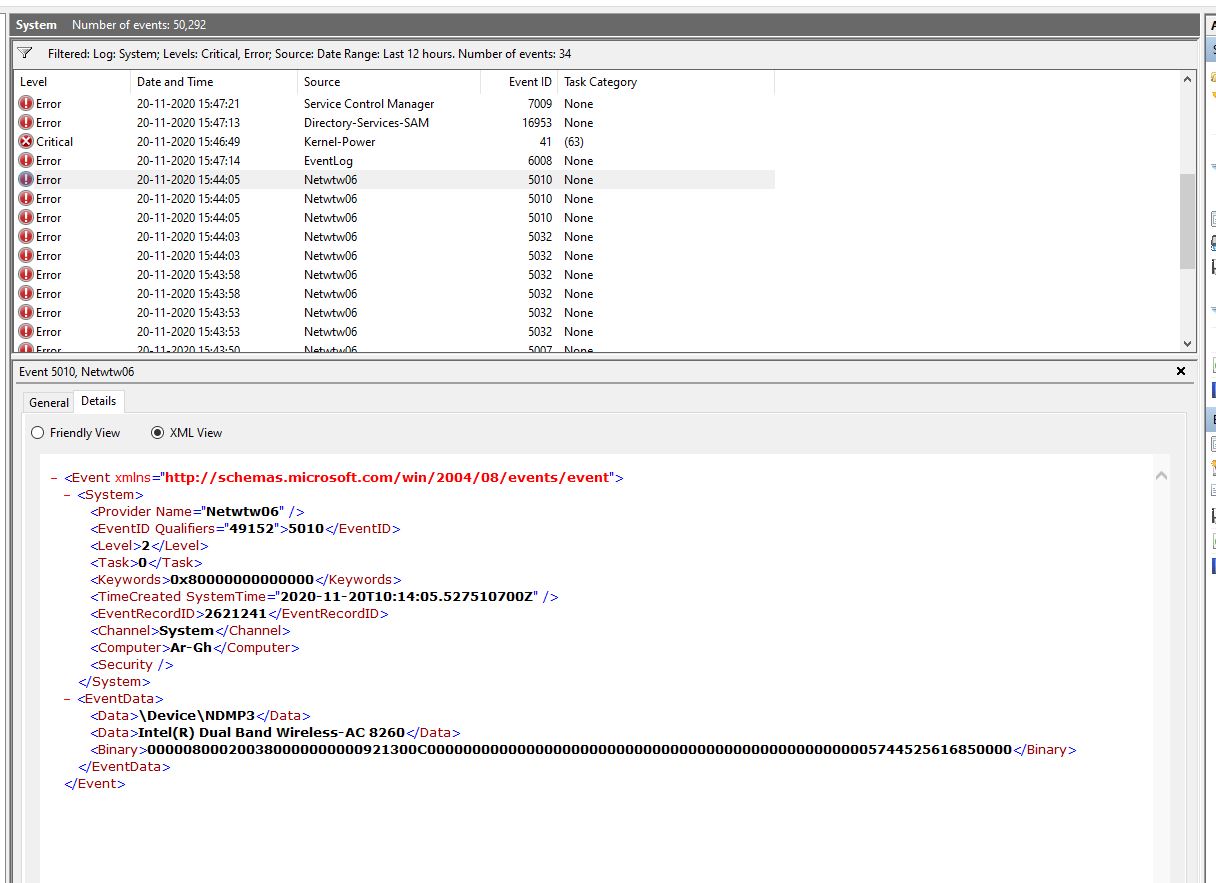Click event ID 6008 cell

[x=540, y=161]
